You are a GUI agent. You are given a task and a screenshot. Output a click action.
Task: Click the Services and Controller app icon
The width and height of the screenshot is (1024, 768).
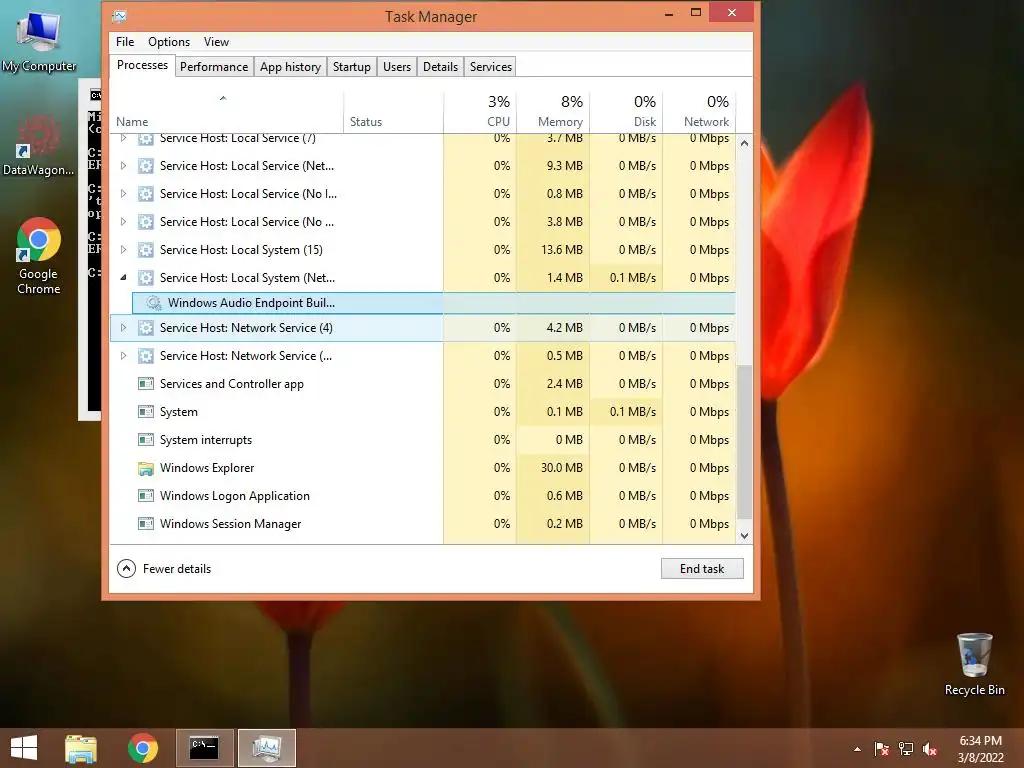click(146, 384)
